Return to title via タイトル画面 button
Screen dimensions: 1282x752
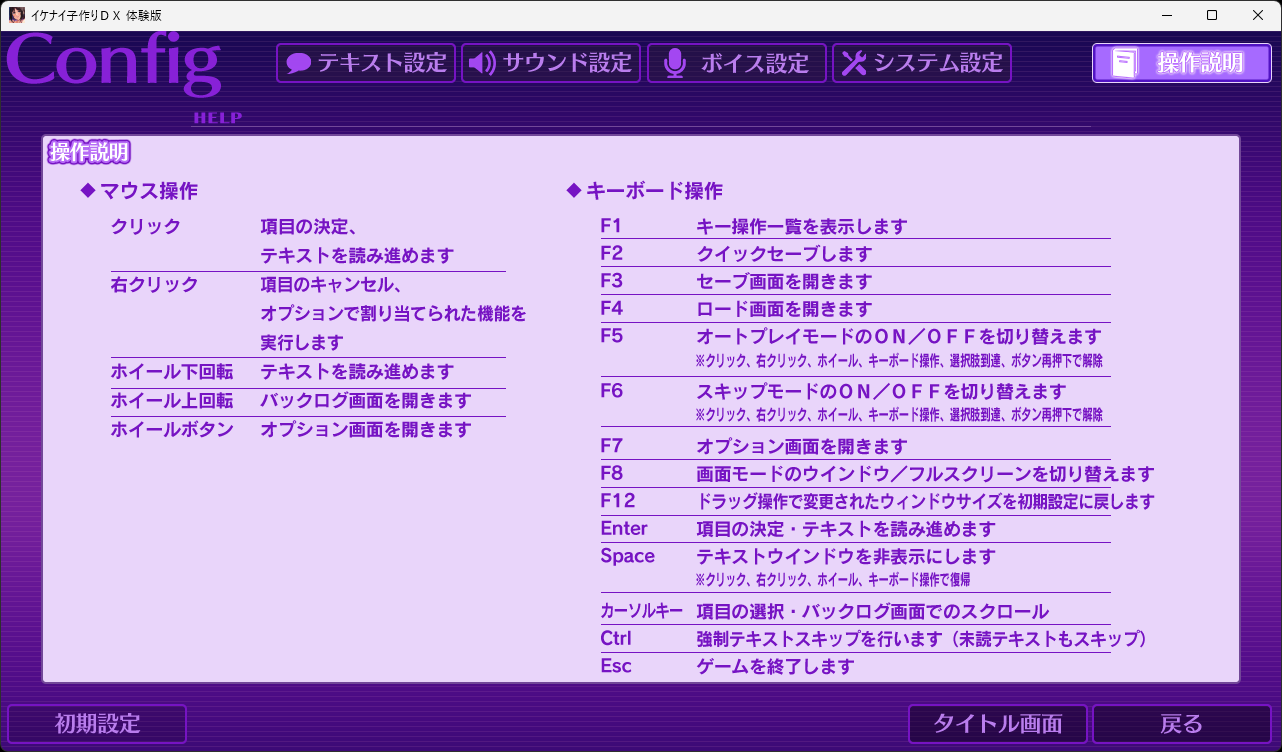(997, 724)
